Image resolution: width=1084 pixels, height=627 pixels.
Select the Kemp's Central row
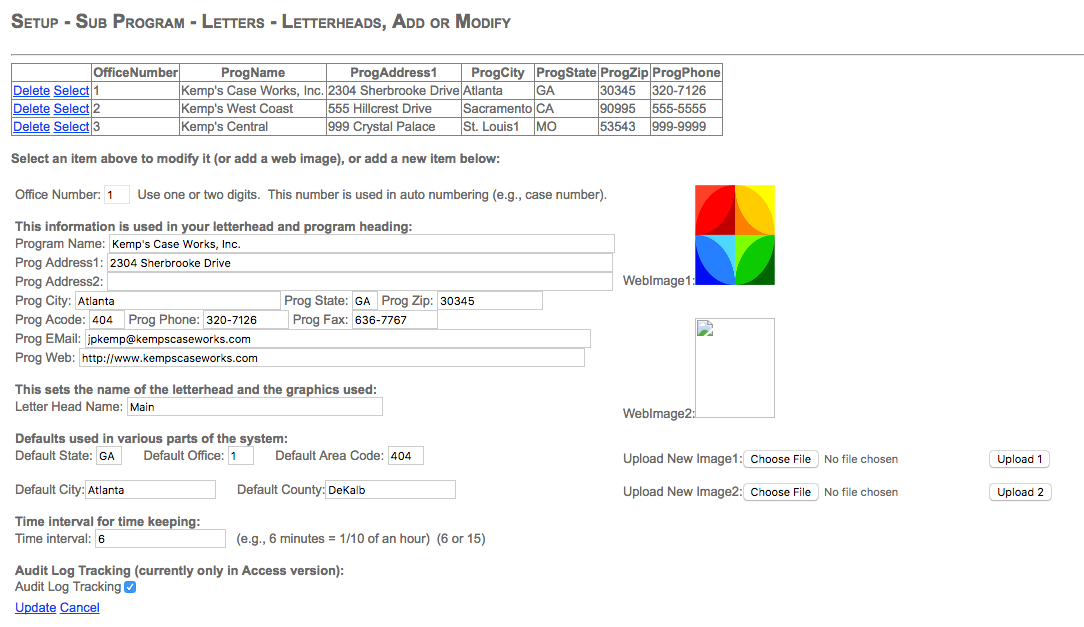[x=71, y=127]
